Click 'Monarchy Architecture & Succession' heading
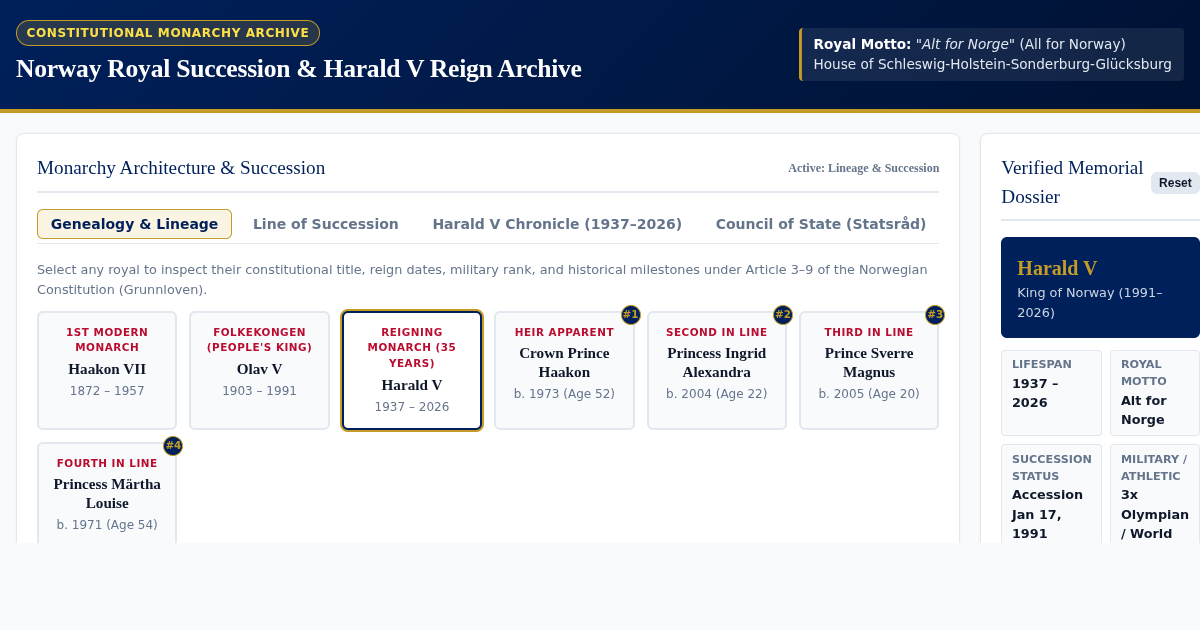Image resolution: width=1200 pixels, height=630 pixels. [x=181, y=168]
